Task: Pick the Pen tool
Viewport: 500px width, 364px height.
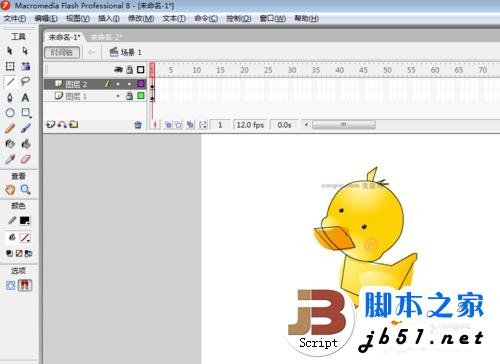Action: [10, 97]
